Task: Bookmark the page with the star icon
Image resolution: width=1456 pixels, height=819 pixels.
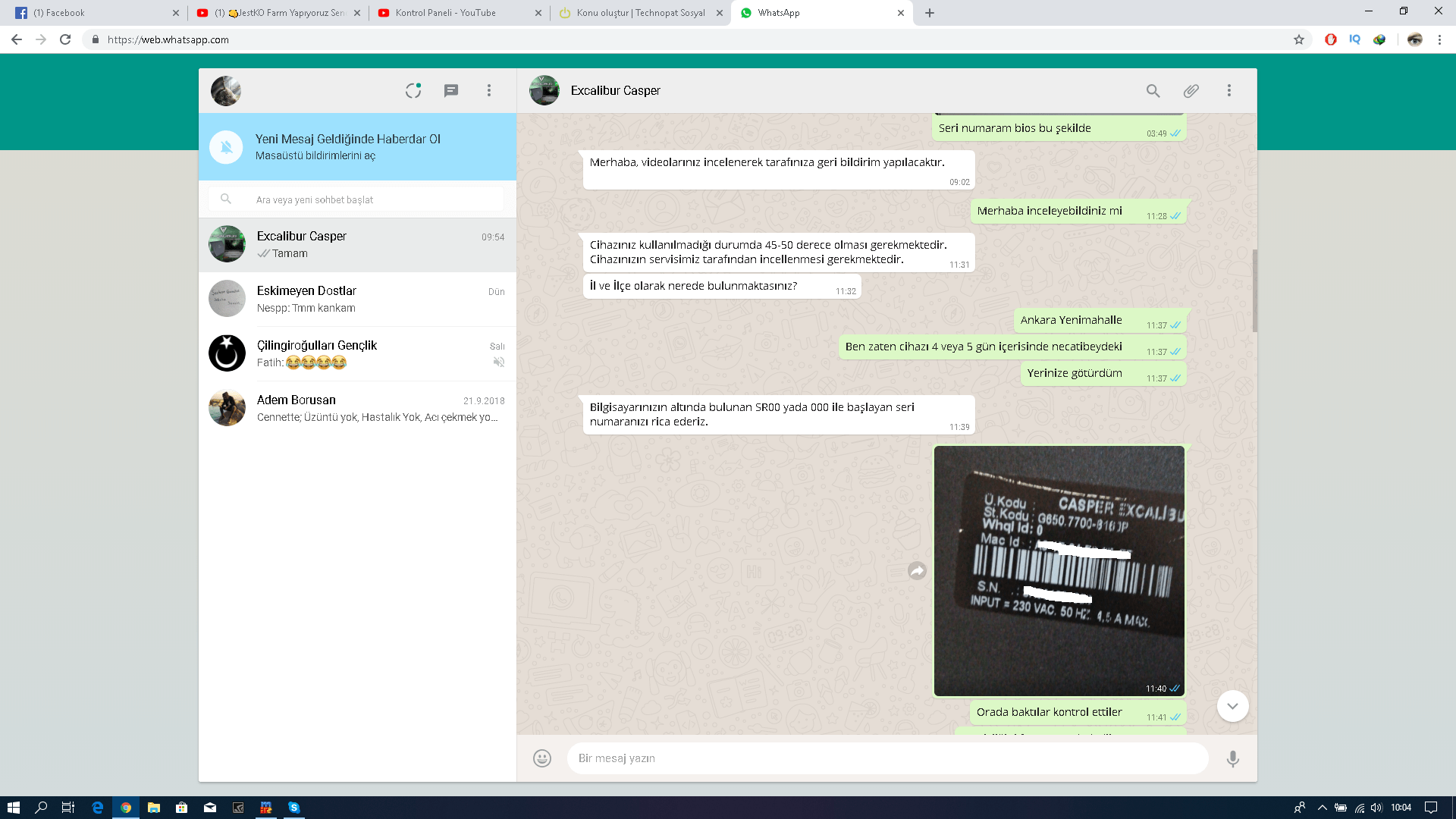Action: pos(1298,39)
